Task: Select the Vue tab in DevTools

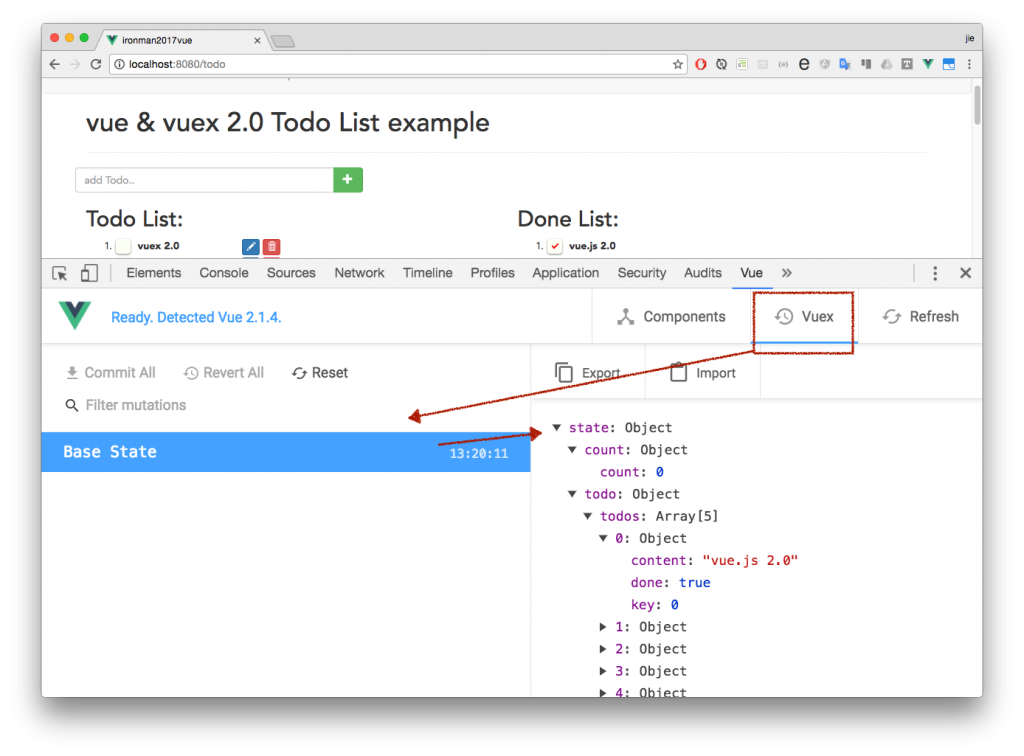Action: tap(751, 273)
